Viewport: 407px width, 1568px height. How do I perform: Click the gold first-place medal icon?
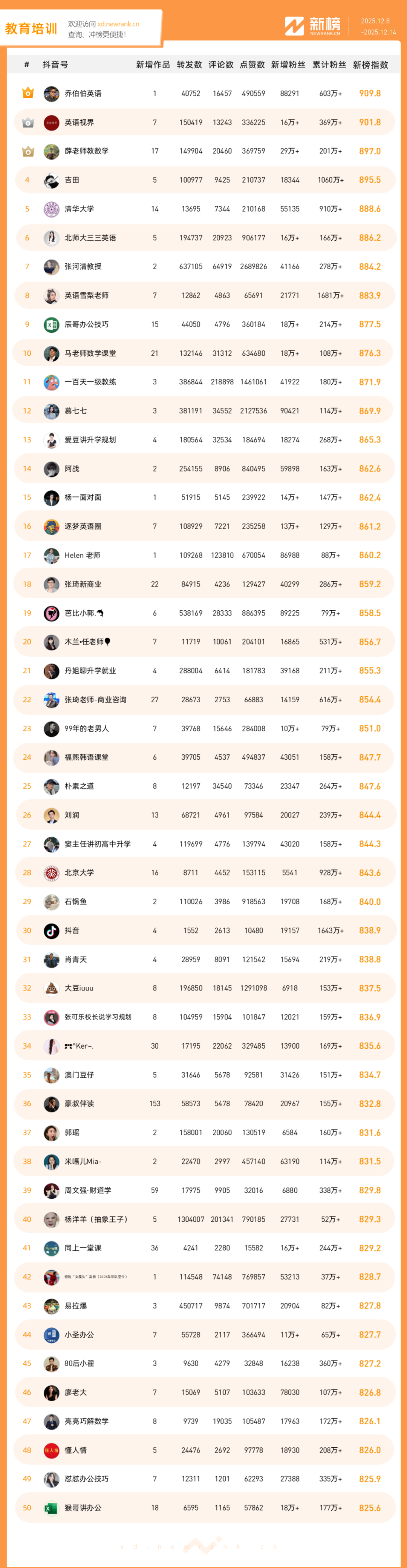(28, 93)
